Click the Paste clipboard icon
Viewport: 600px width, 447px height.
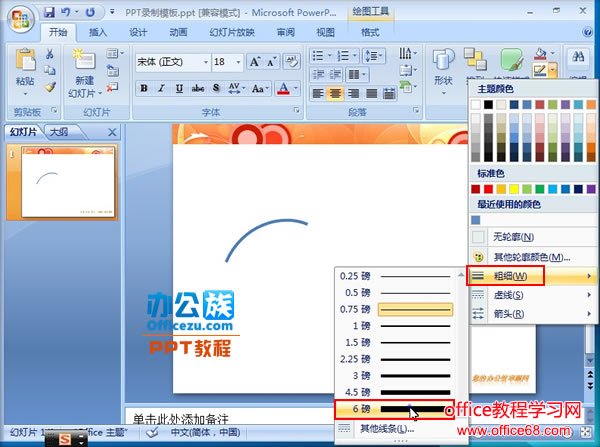[25, 60]
